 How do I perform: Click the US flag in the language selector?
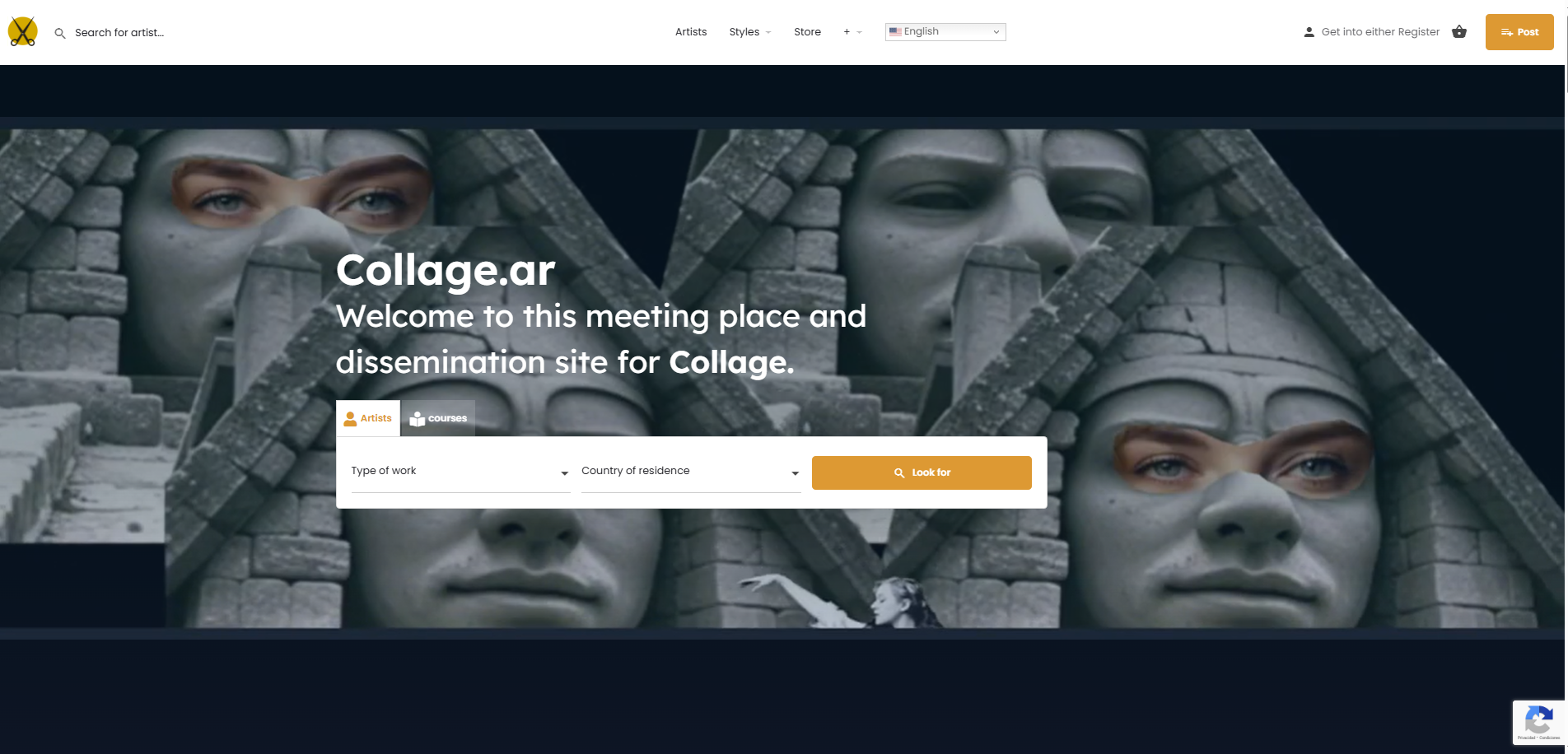pyautogui.click(x=895, y=31)
